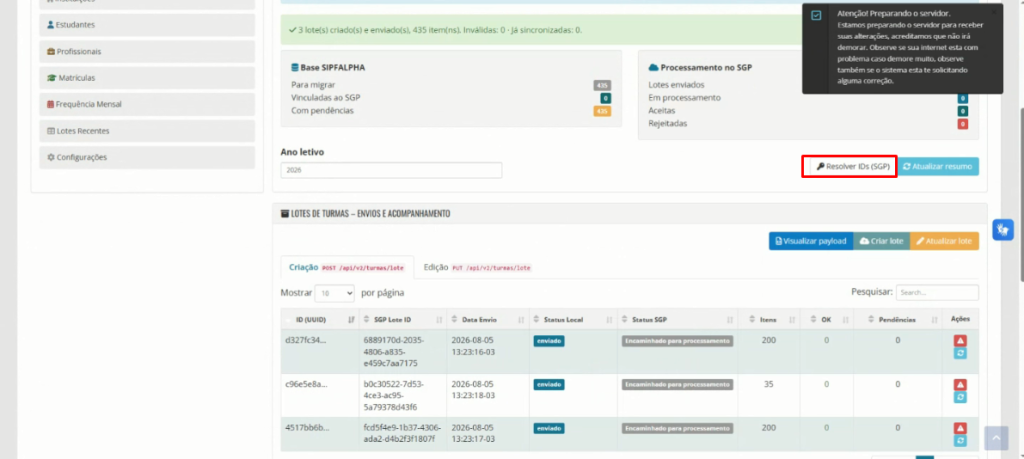
Task: Click the Itens value 35
Action: [769, 384]
